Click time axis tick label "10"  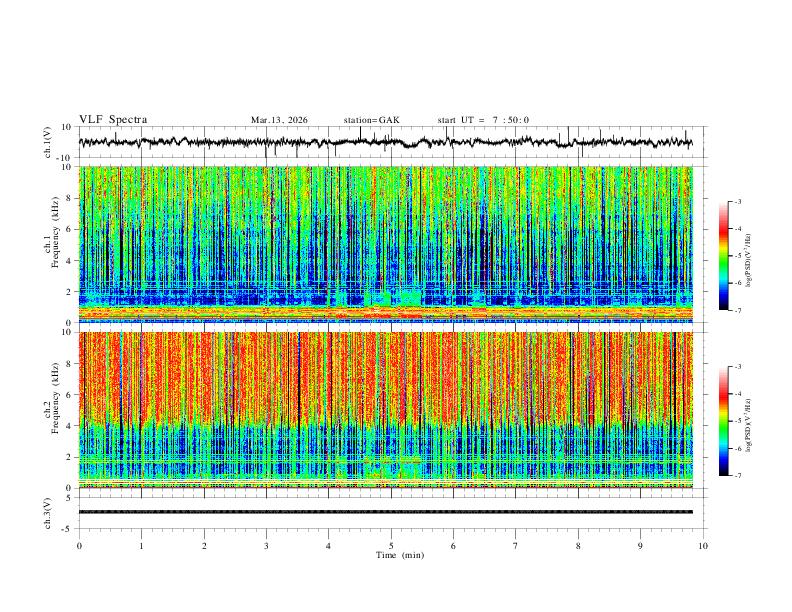tap(703, 546)
